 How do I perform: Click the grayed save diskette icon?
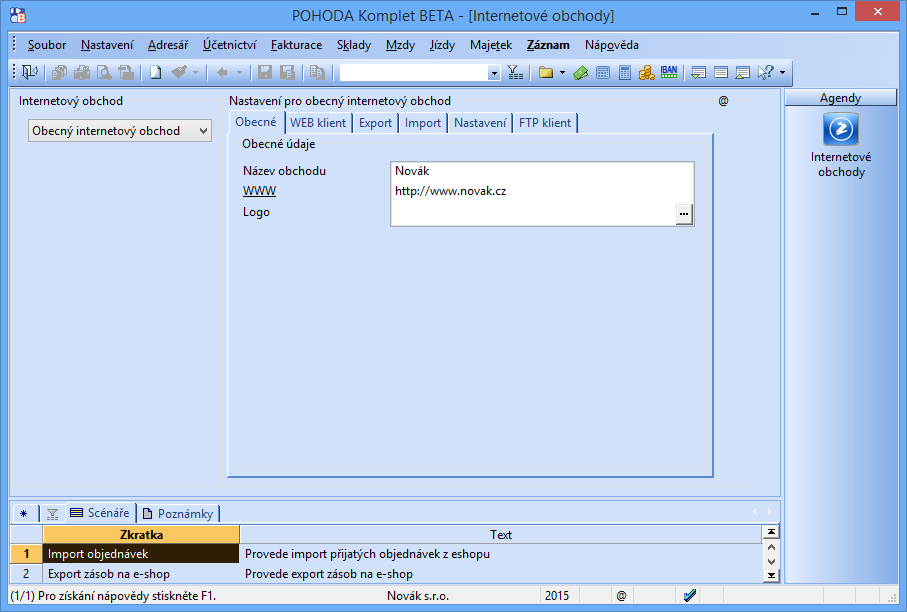[265, 72]
